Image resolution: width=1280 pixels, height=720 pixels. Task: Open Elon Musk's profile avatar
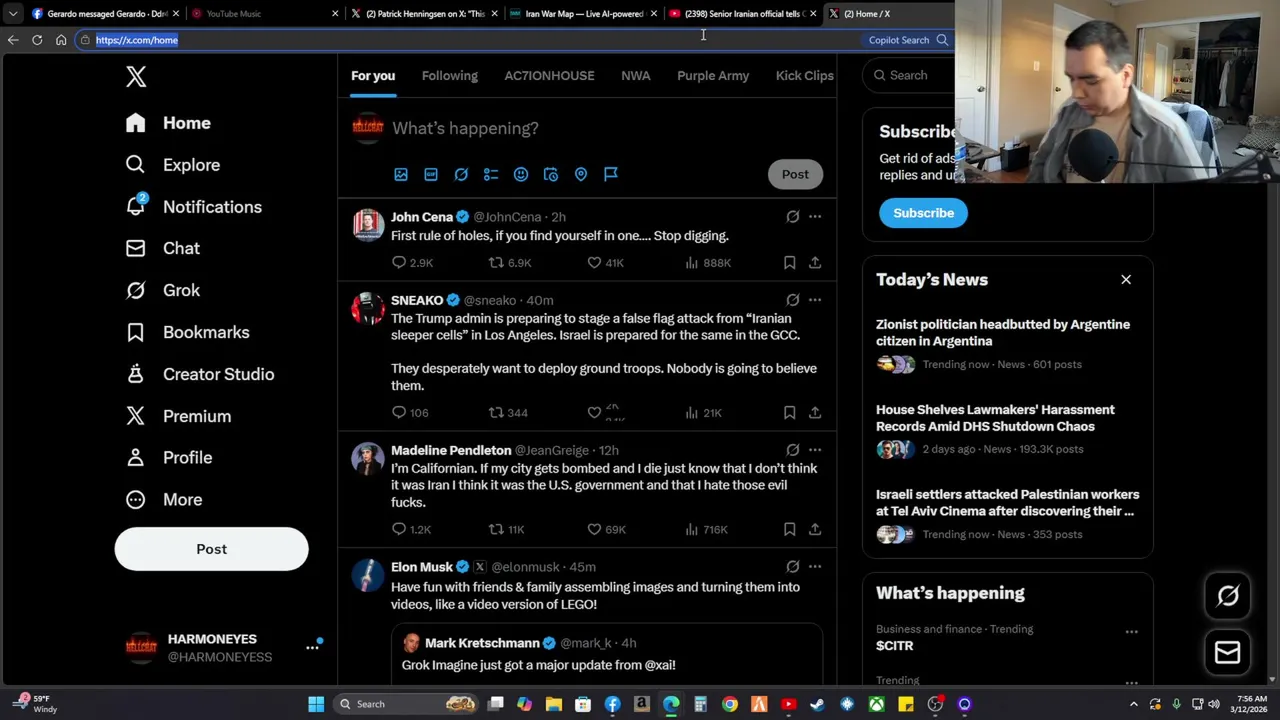368,575
